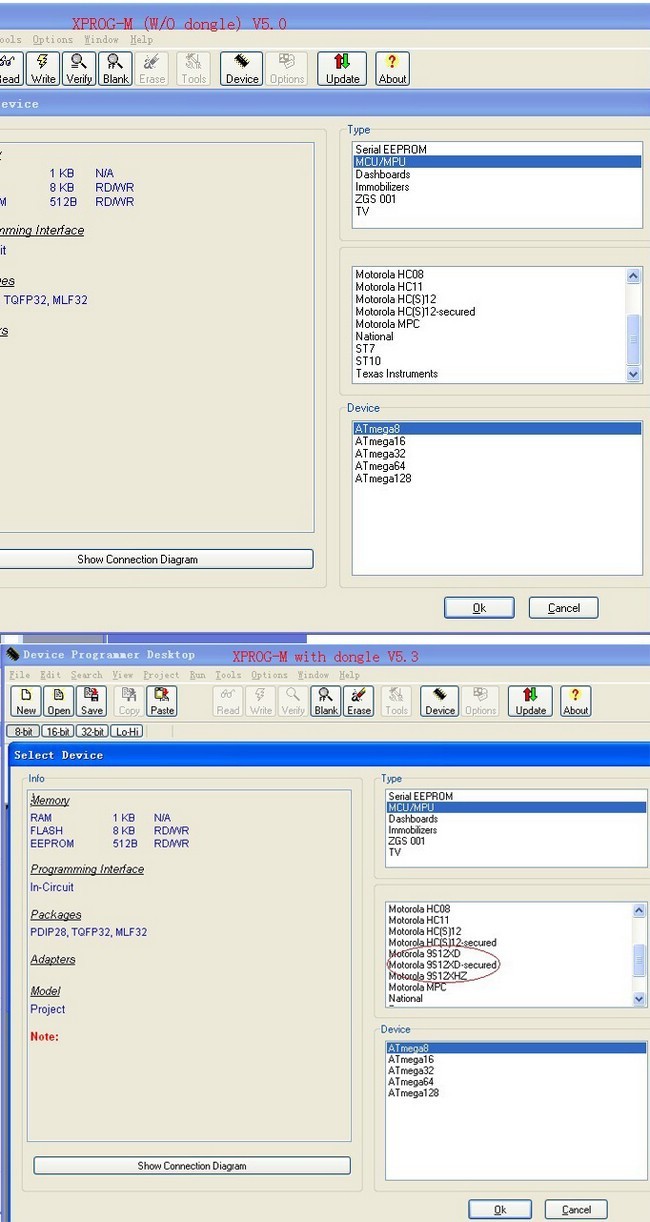
Task: Click Cancel in the V5.3 dialog
Action: [576, 1210]
